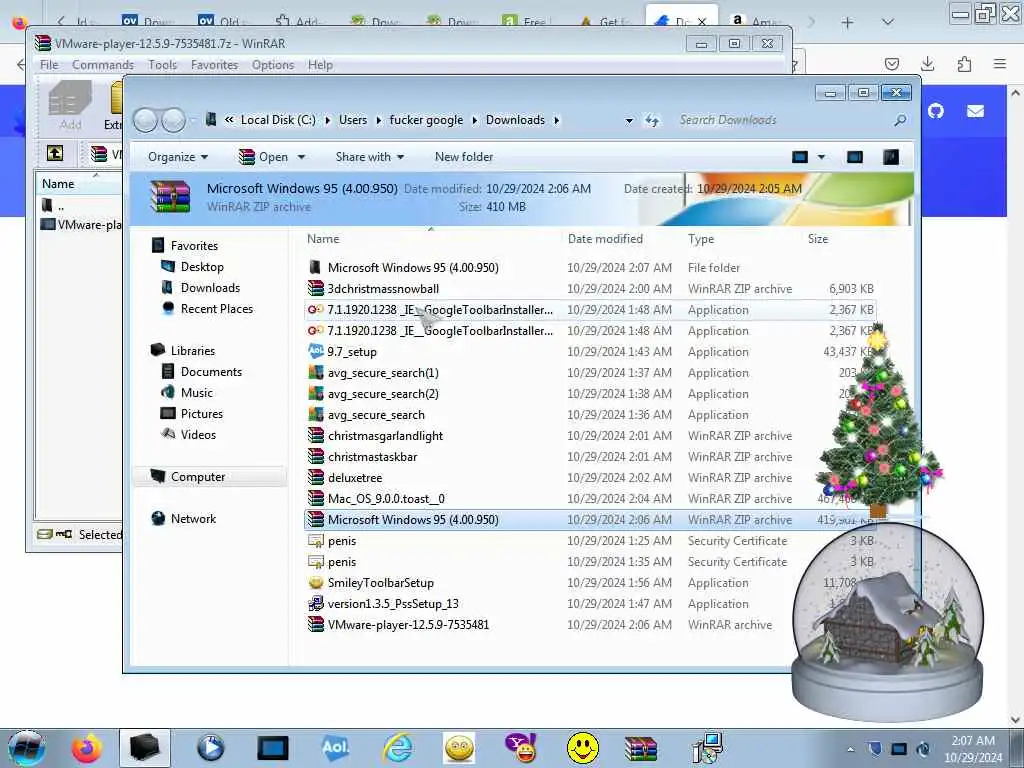The height and width of the screenshot is (768, 1024).
Task: Click the envelope mail icon on webpage
Action: (976, 111)
